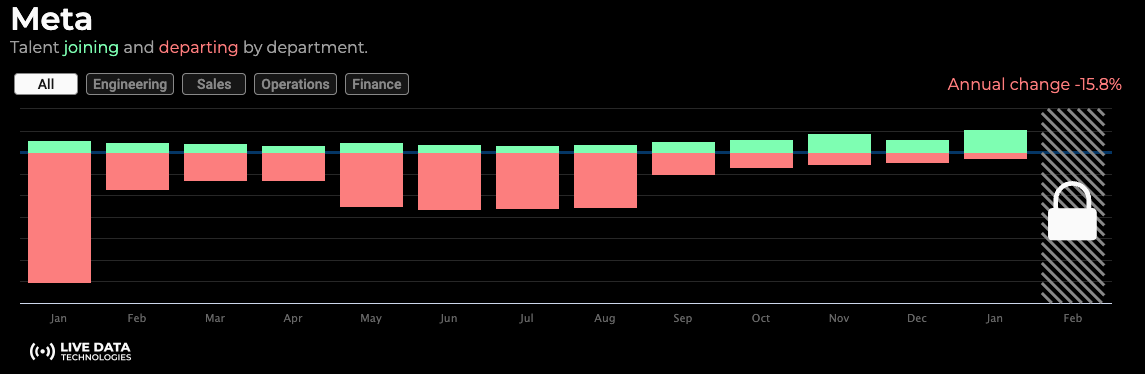Screen dimensions: 1145x374
Task: Click the Jun axis label
Action: pyautogui.click(x=450, y=318)
